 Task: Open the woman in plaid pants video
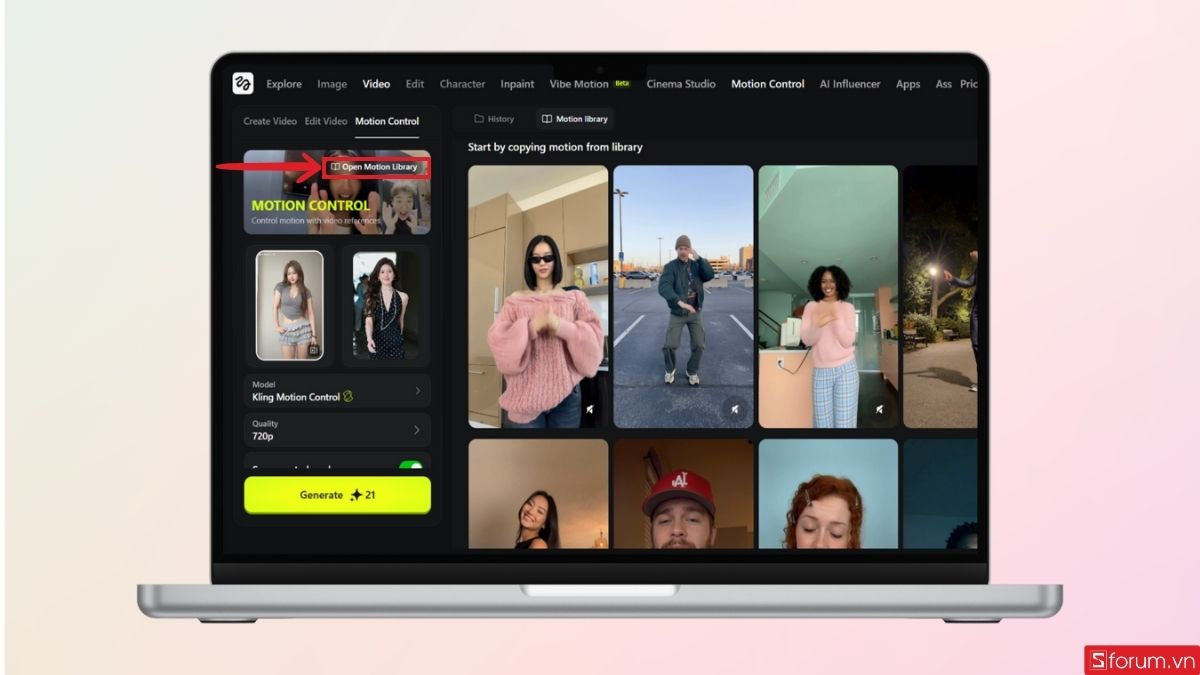pos(828,297)
